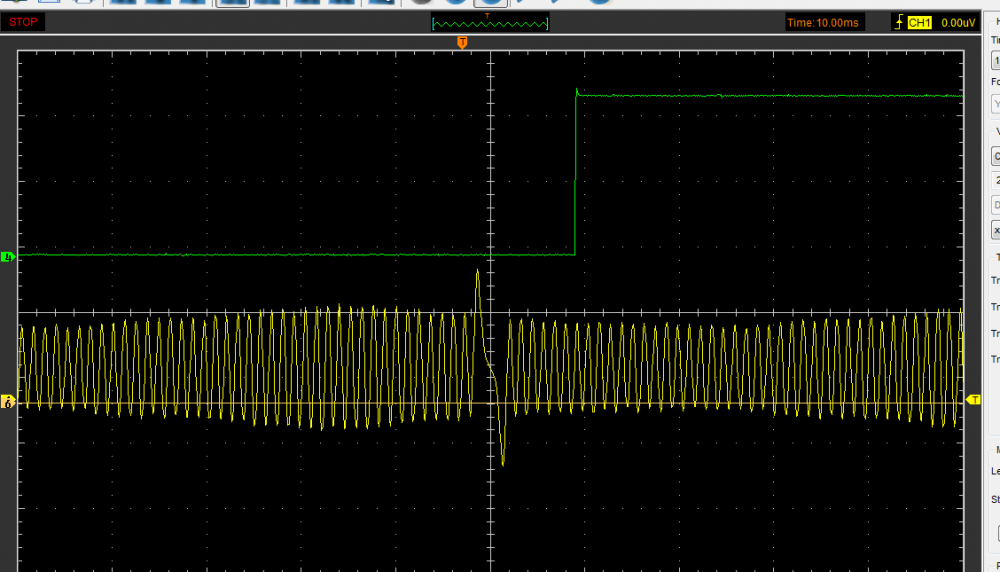
Task: Click the yellow T trigger-level marker on right
Action: tap(974, 399)
